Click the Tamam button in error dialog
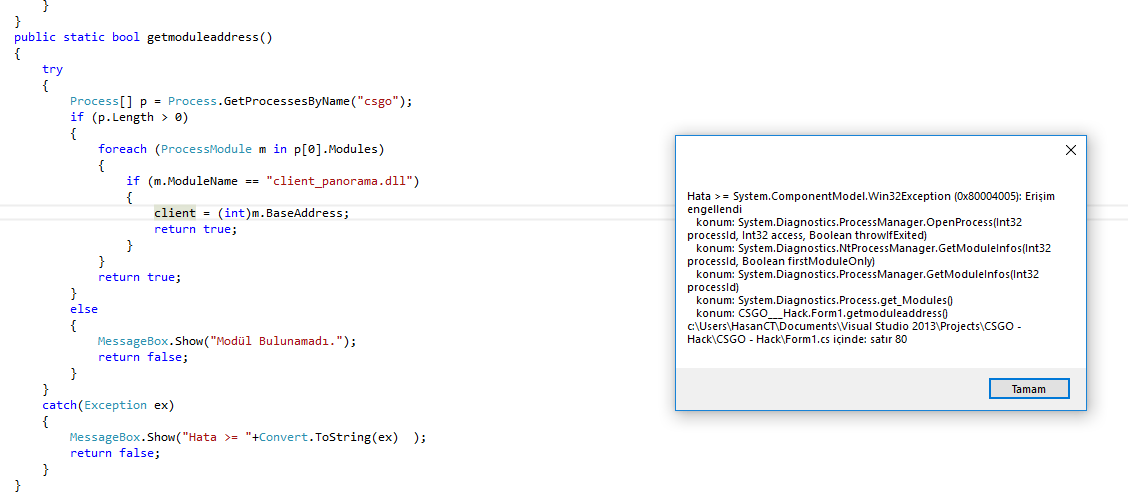 click(1029, 389)
